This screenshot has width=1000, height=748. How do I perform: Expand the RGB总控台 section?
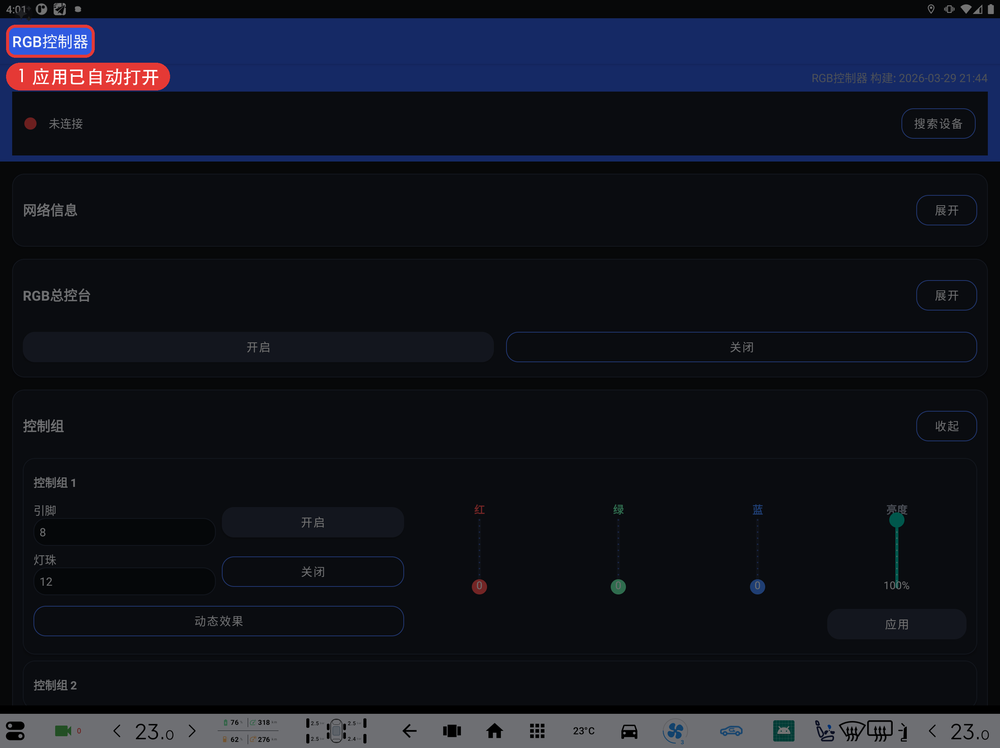946,295
